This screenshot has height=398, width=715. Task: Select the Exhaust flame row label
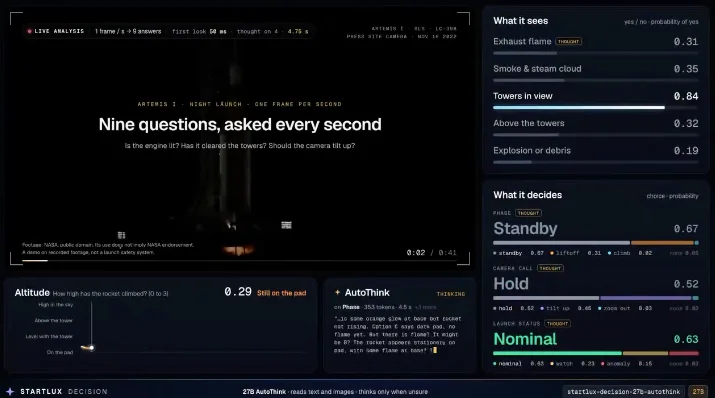[x=522, y=41]
